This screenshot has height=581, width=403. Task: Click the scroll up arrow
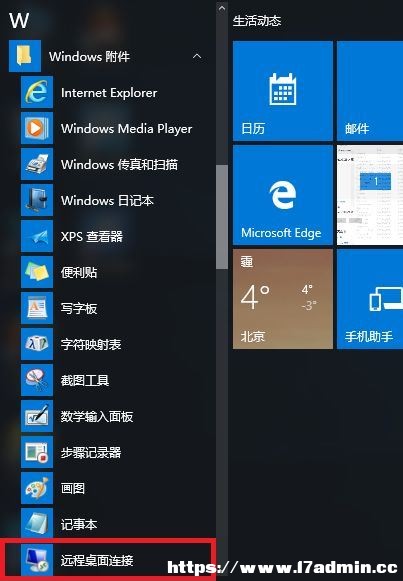[x=222, y=7]
